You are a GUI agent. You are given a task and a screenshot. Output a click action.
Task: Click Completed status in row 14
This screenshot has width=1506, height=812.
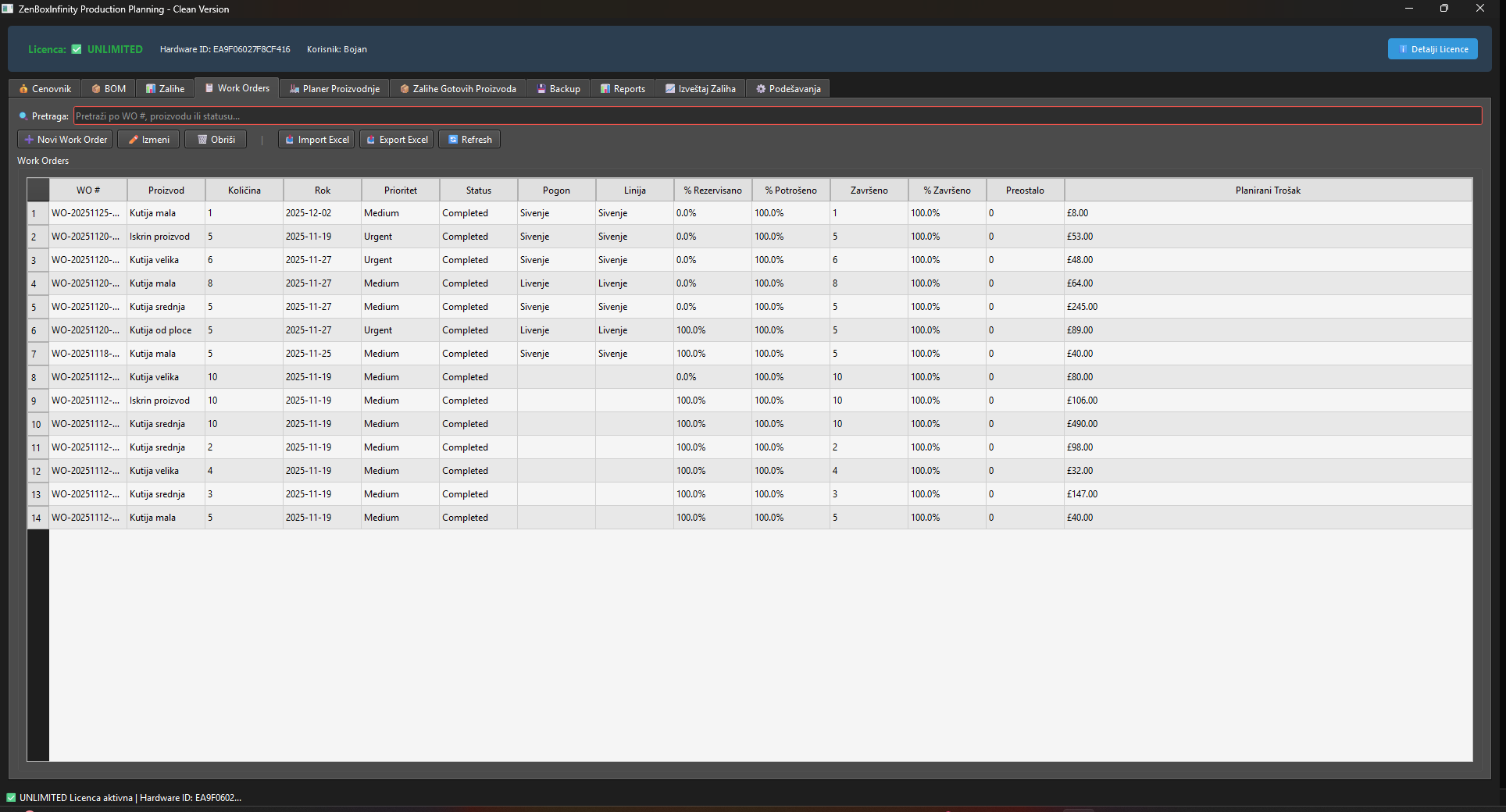[x=479, y=518]
